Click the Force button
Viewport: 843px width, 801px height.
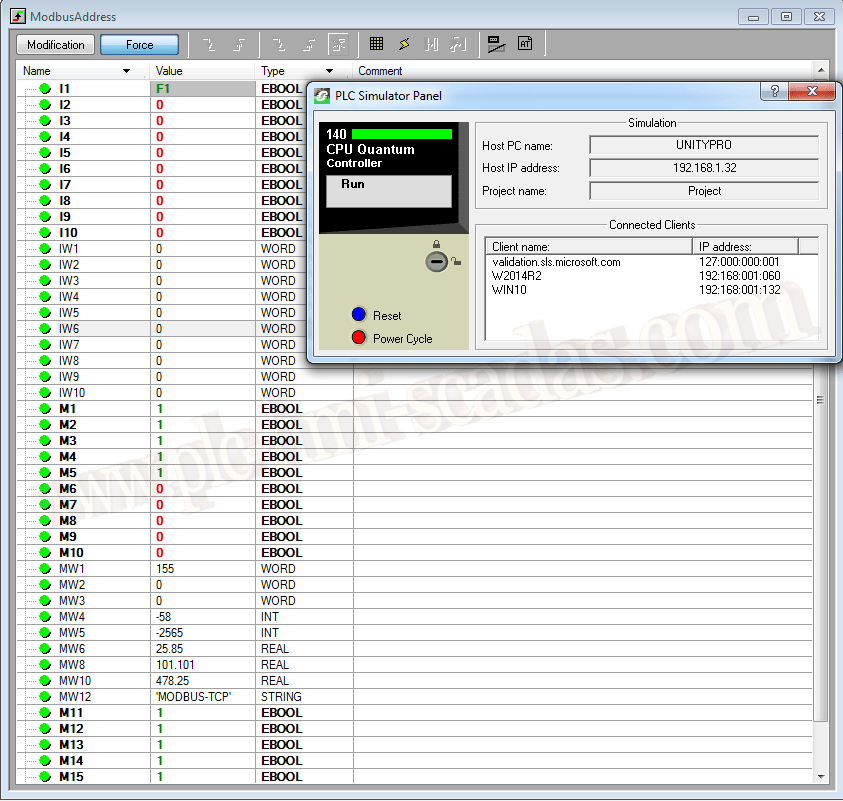(140, 45)
